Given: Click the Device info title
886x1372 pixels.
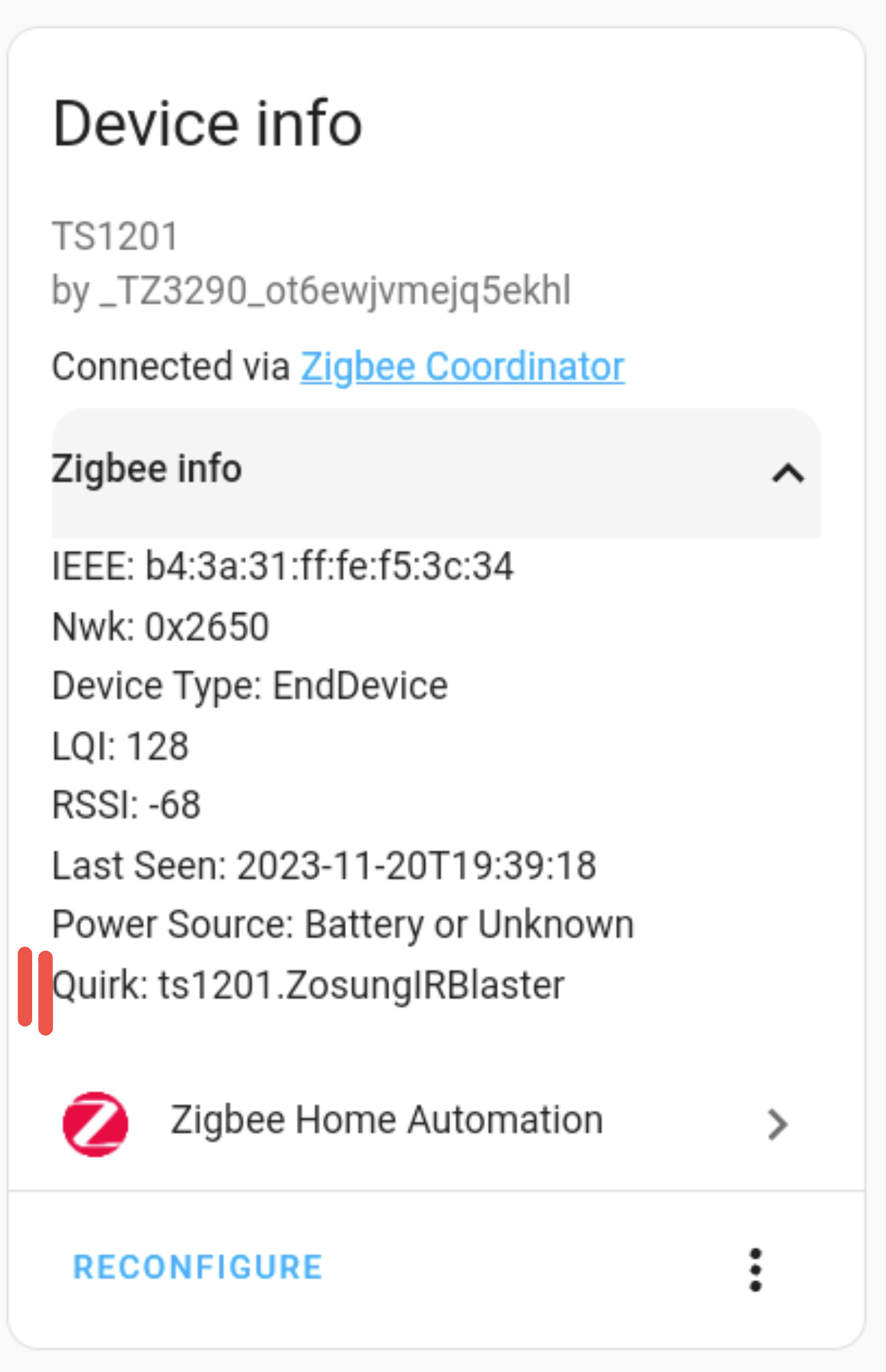Looking at the screenshot, I should pos(207,123).
